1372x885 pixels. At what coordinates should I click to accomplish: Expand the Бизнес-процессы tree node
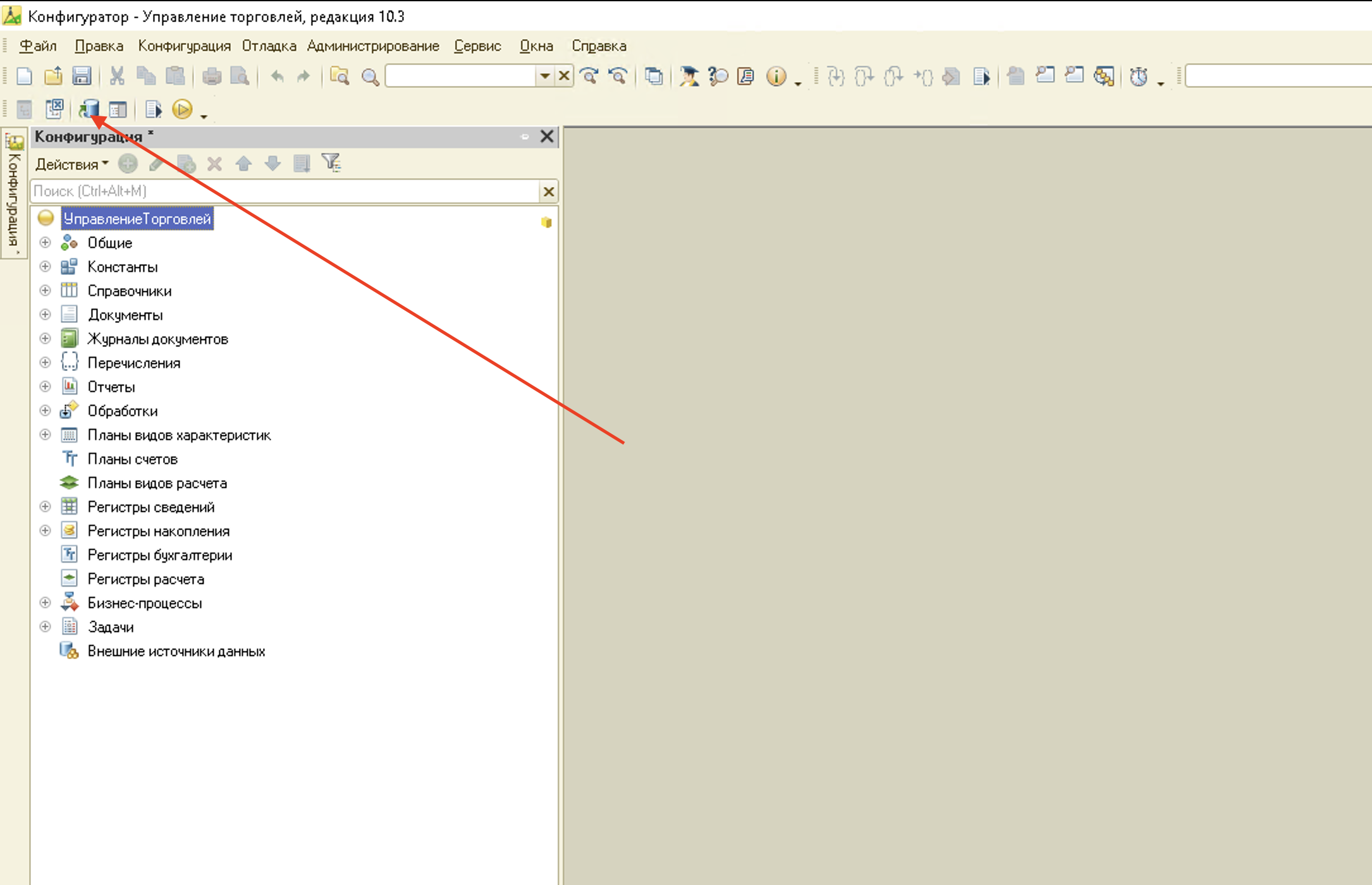[x=45, y=603]
